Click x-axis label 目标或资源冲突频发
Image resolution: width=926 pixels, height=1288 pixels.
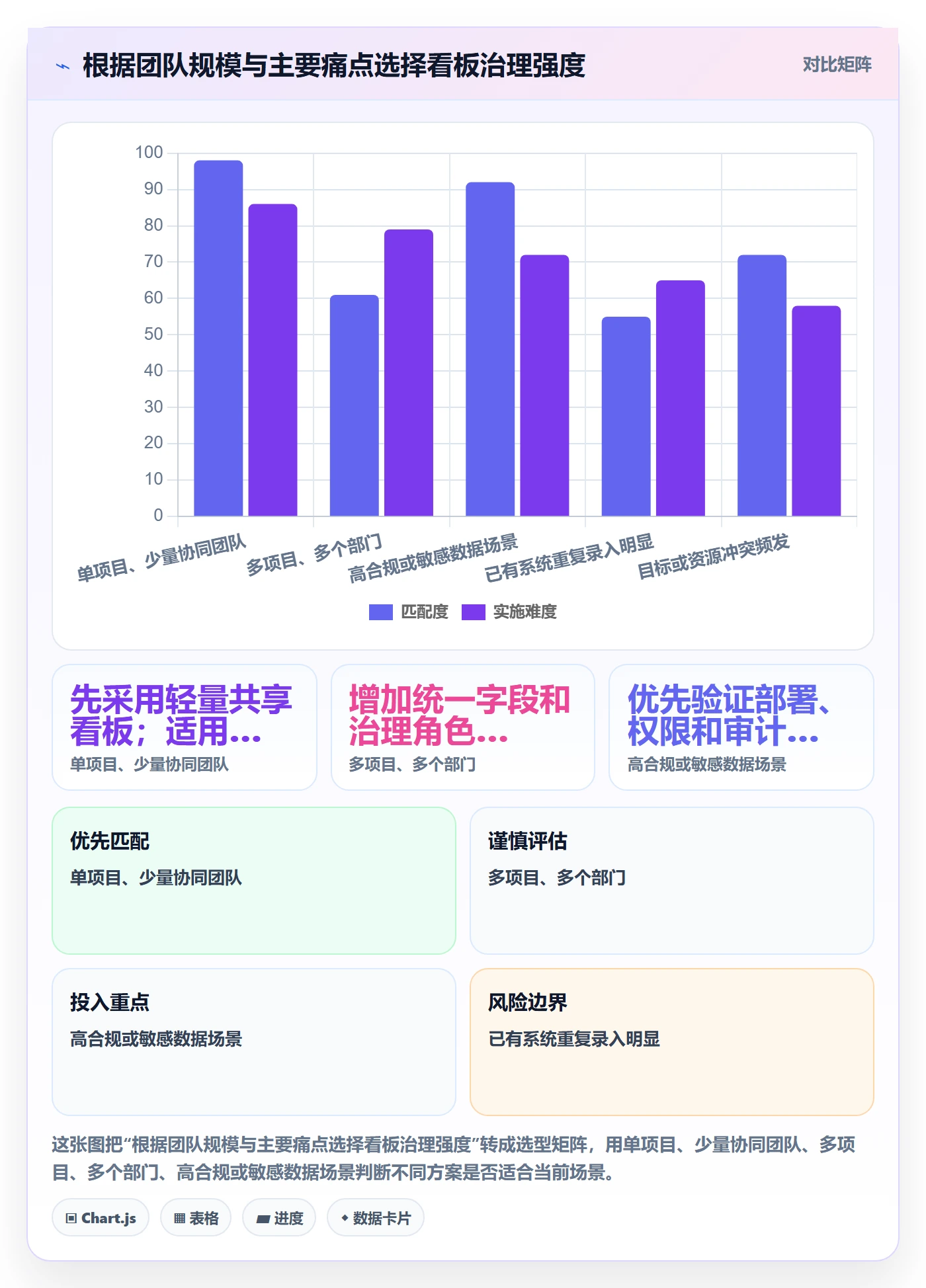(x=714, y=556)
